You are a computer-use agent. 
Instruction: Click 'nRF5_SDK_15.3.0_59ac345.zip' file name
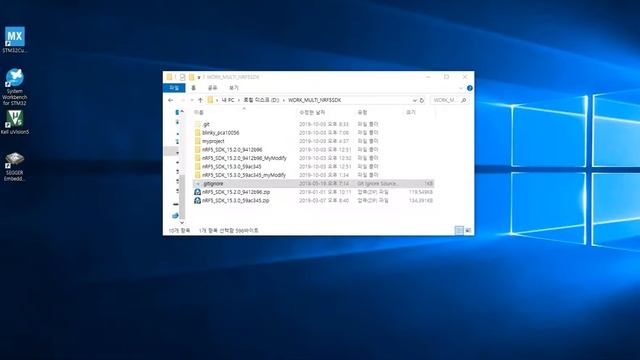coord(236,200)
